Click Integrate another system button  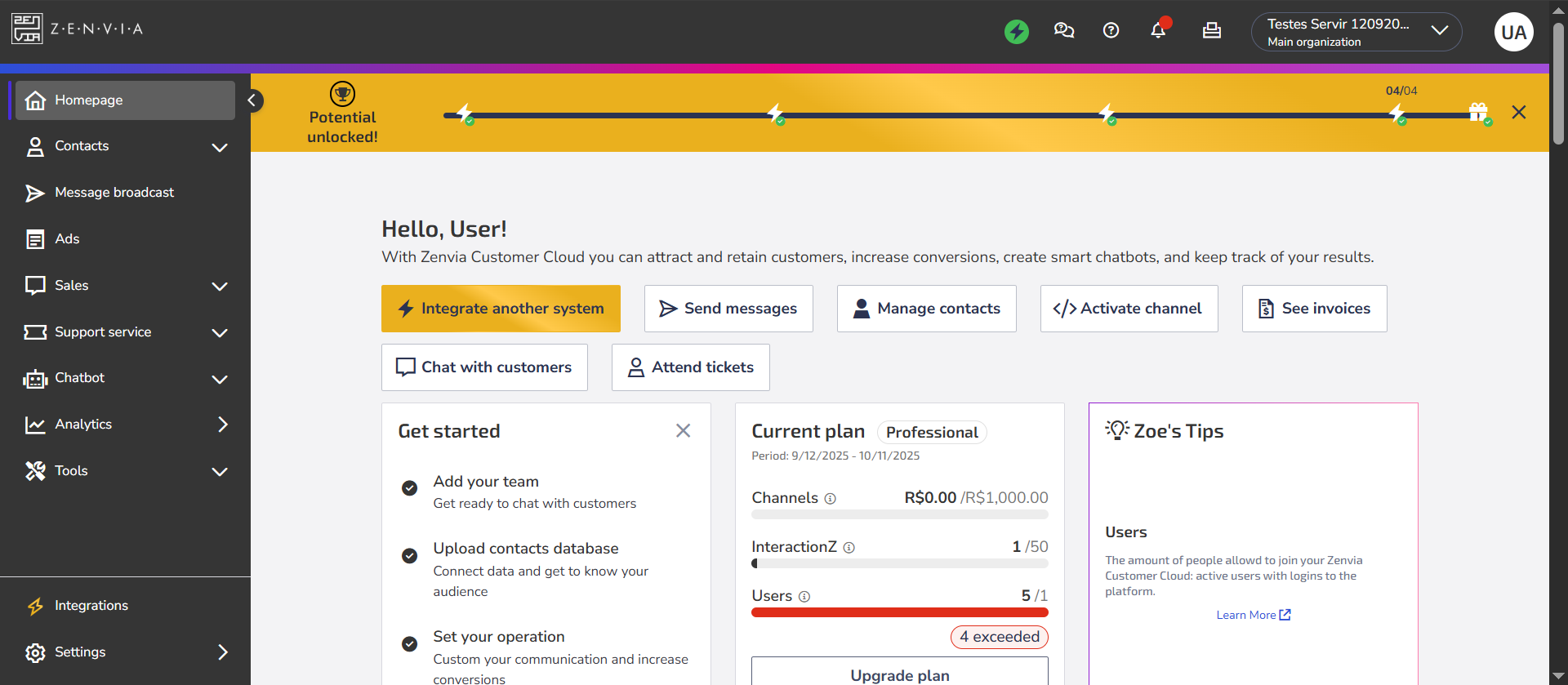pos(501,309)
